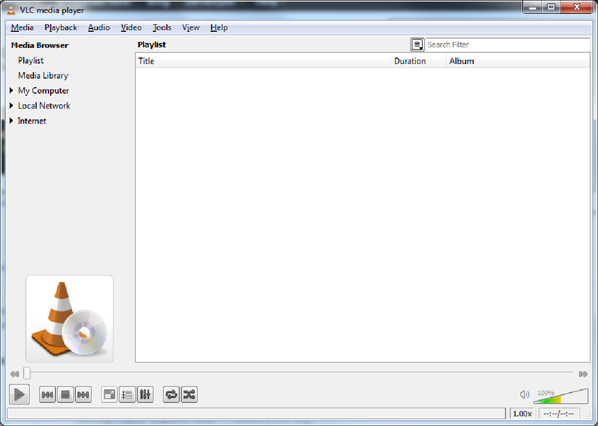Viewport: 598px width, 426px height.
Task: Sort playlist by Album column
Action: pyautogui.click(x=518, y=61)
